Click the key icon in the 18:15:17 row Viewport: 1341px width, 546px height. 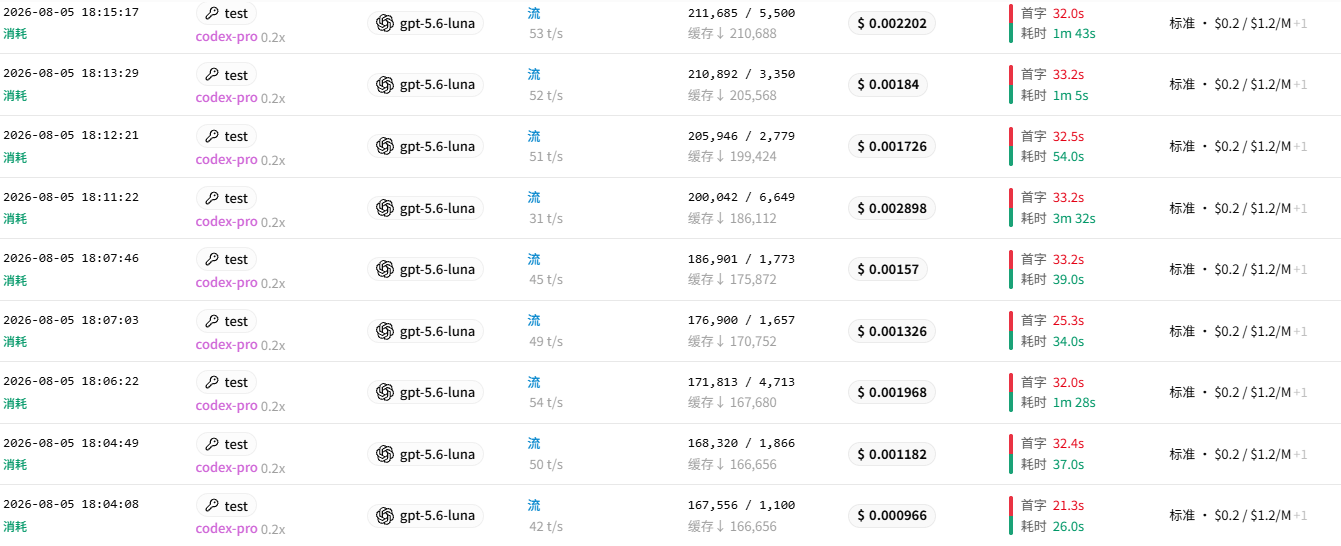coord(211,14)
